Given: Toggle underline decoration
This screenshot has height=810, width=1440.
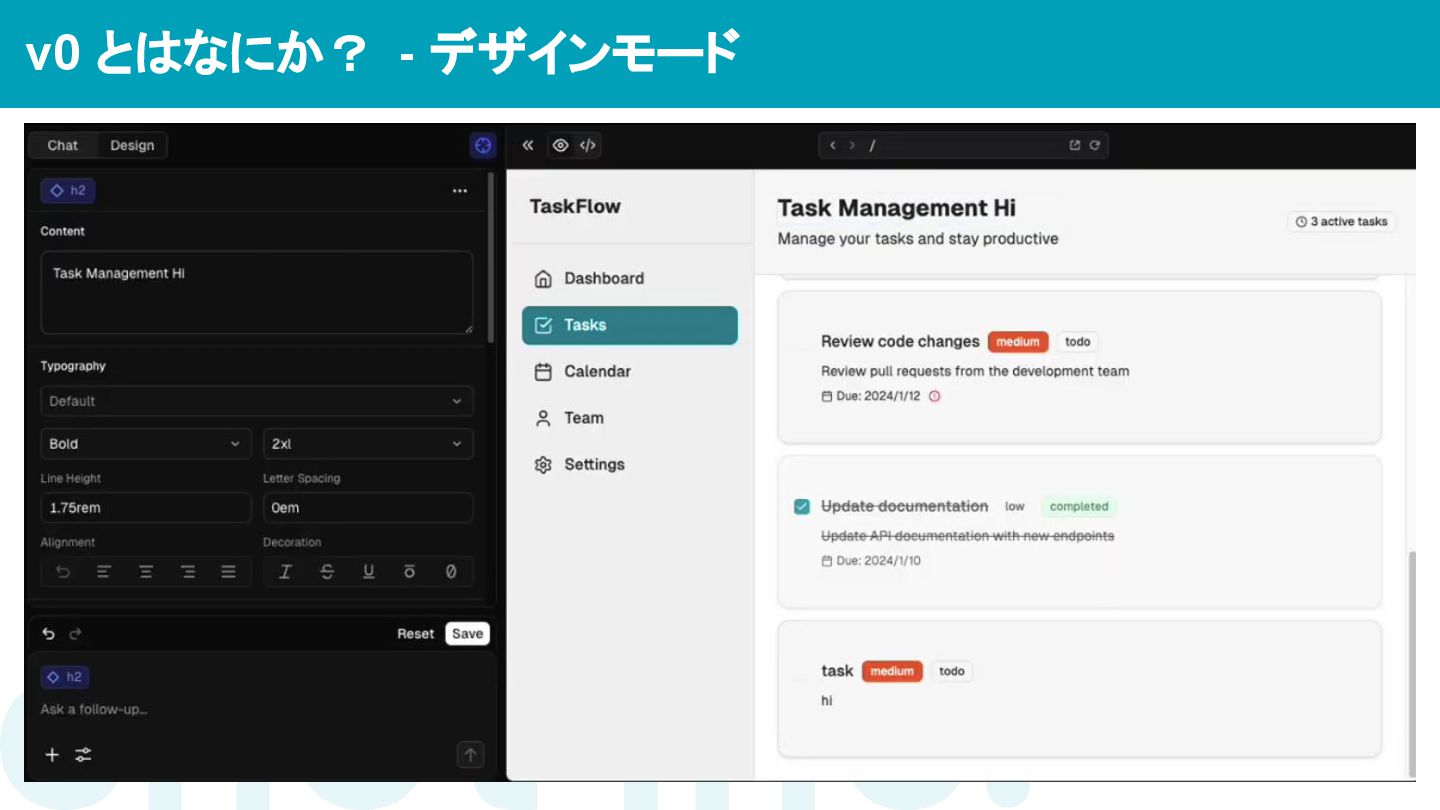Looking at the screenshot, I should 369,572.
